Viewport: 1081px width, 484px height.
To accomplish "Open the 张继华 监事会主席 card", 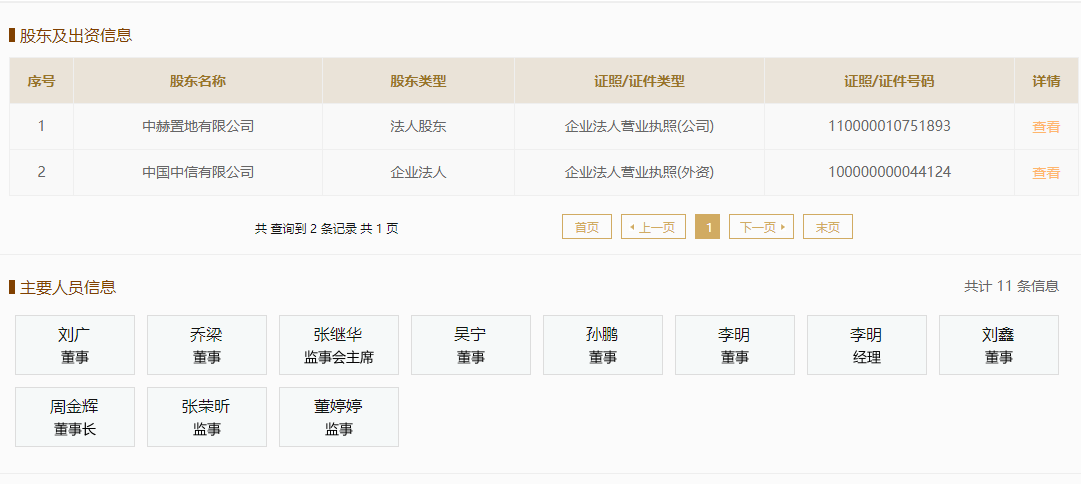I will pyautogui.click(x=339, y=345).
